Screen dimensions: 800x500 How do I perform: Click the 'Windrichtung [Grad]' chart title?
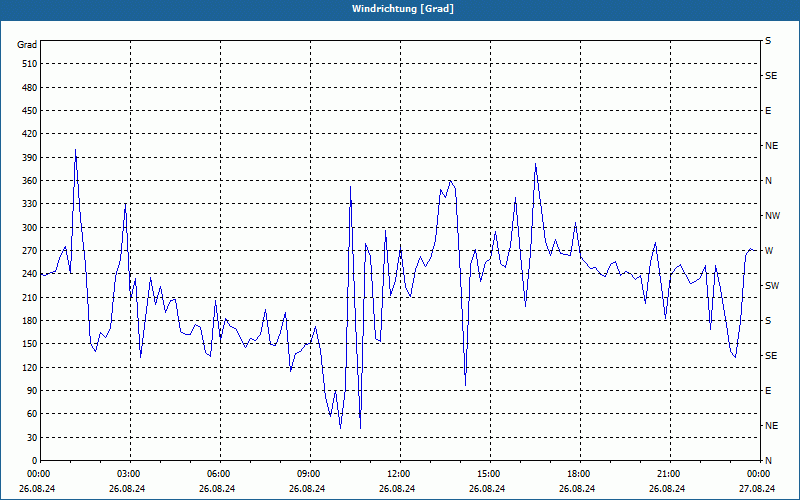(403, 9)
